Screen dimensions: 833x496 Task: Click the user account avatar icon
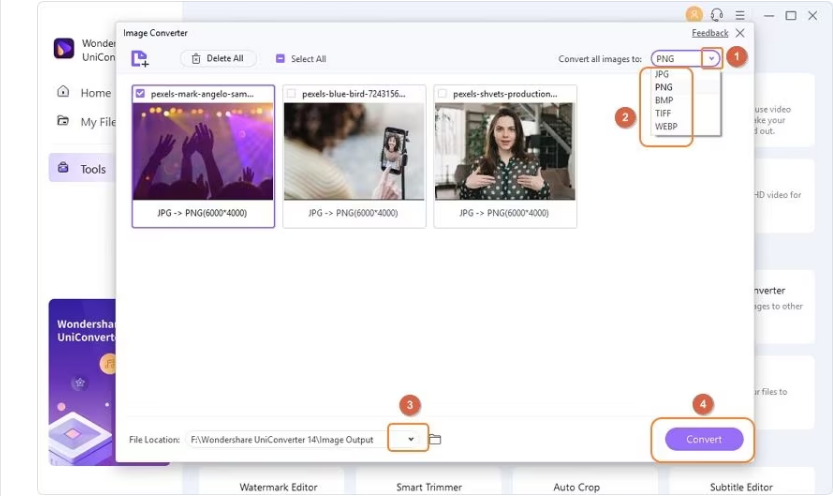[x=694, y=15]
